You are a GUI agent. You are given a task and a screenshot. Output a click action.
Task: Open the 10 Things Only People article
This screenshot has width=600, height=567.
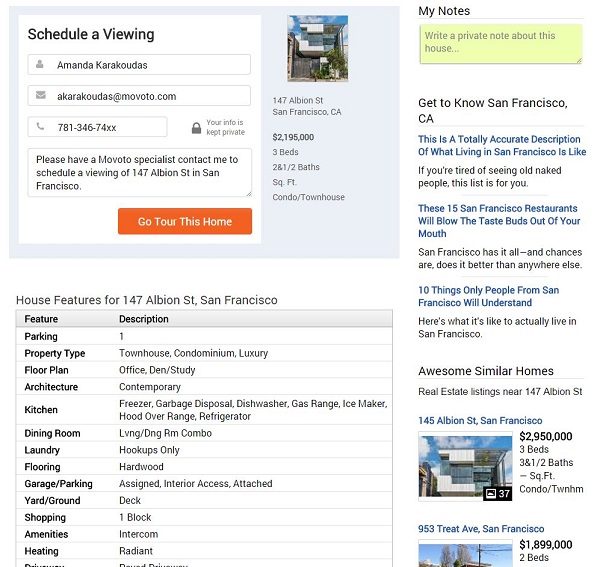(x=488, y=296)
